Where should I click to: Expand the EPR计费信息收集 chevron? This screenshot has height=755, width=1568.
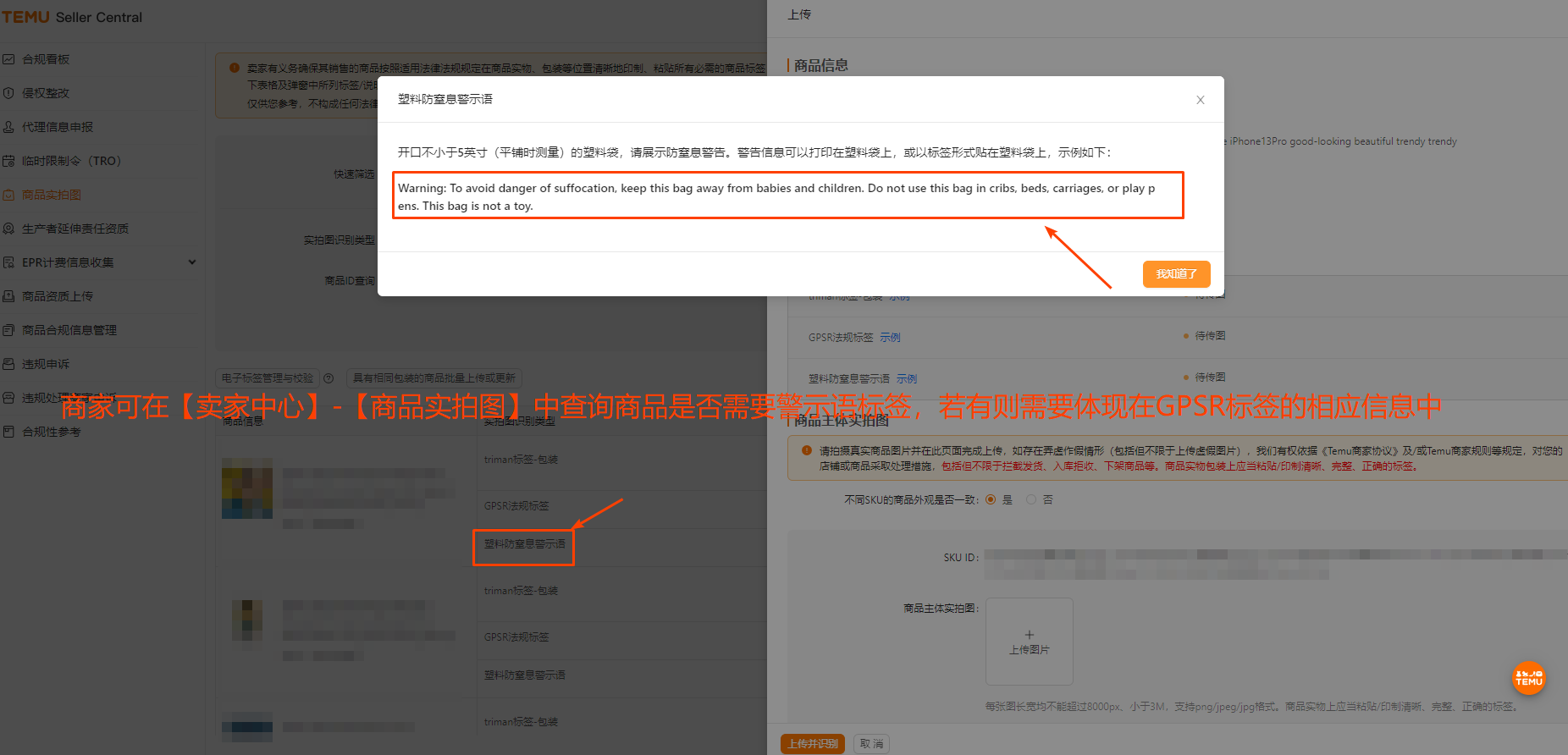tap(192, 262)
